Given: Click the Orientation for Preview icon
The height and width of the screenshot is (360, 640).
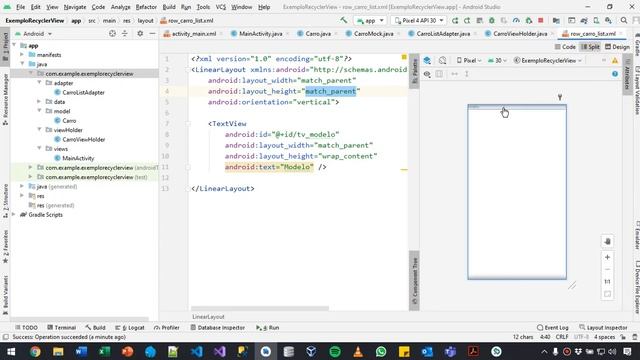Looking at the screenshot, I should (x=442, y=60).
